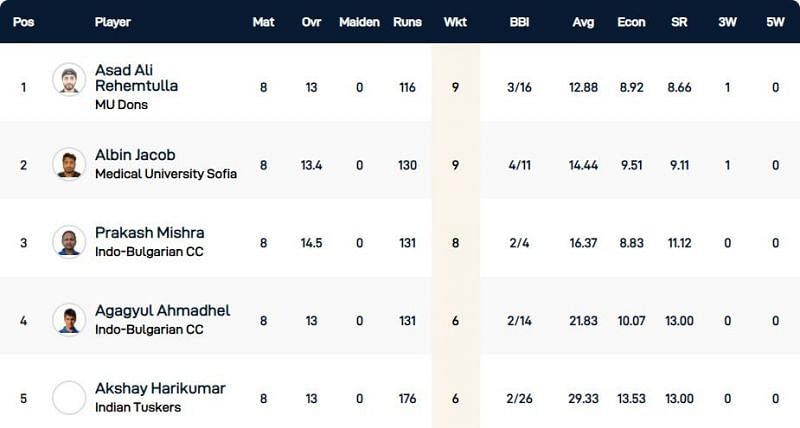
Task: Click the Avg column header
Action: click(x=582, y=22)
